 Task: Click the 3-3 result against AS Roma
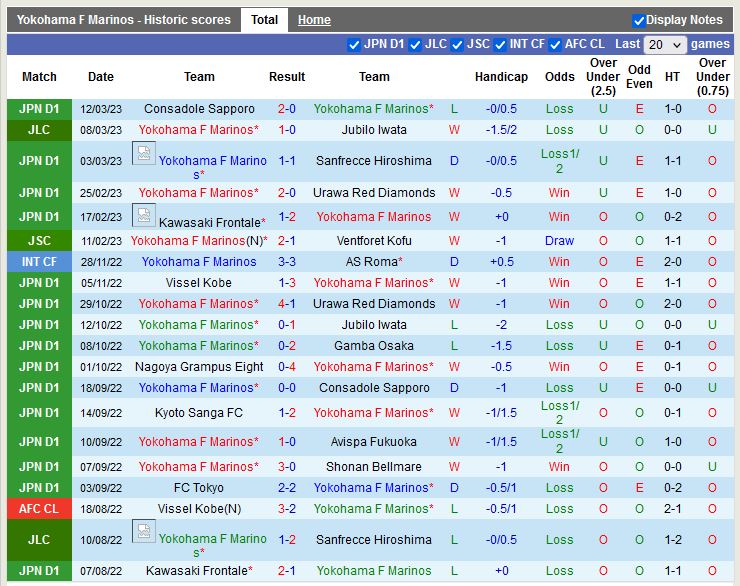[287, 262]
